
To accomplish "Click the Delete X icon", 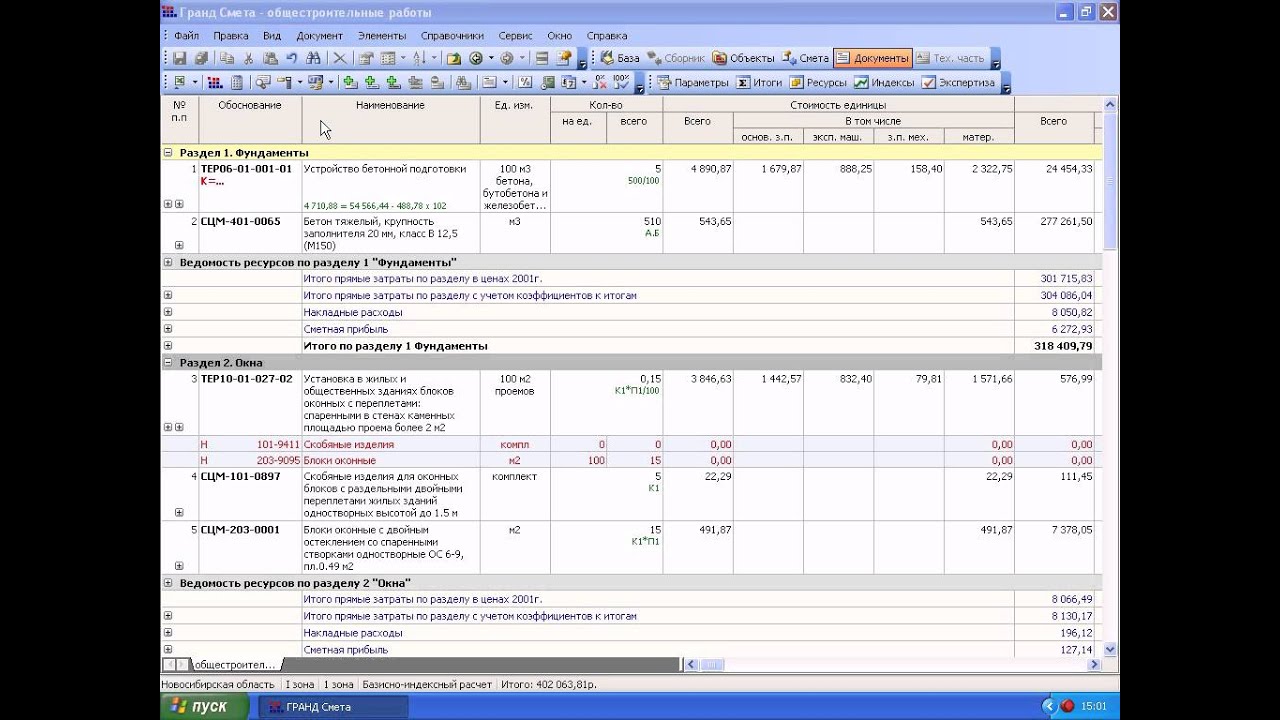I will (340, 59).
